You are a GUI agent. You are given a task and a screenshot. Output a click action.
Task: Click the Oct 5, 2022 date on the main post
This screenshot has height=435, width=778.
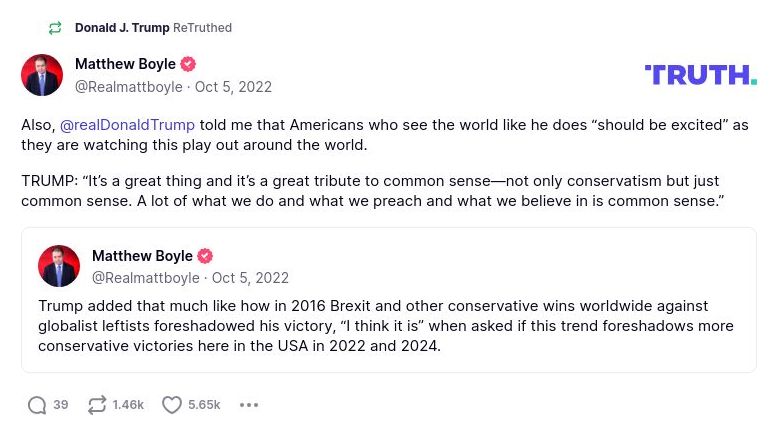tap(233, 87)
